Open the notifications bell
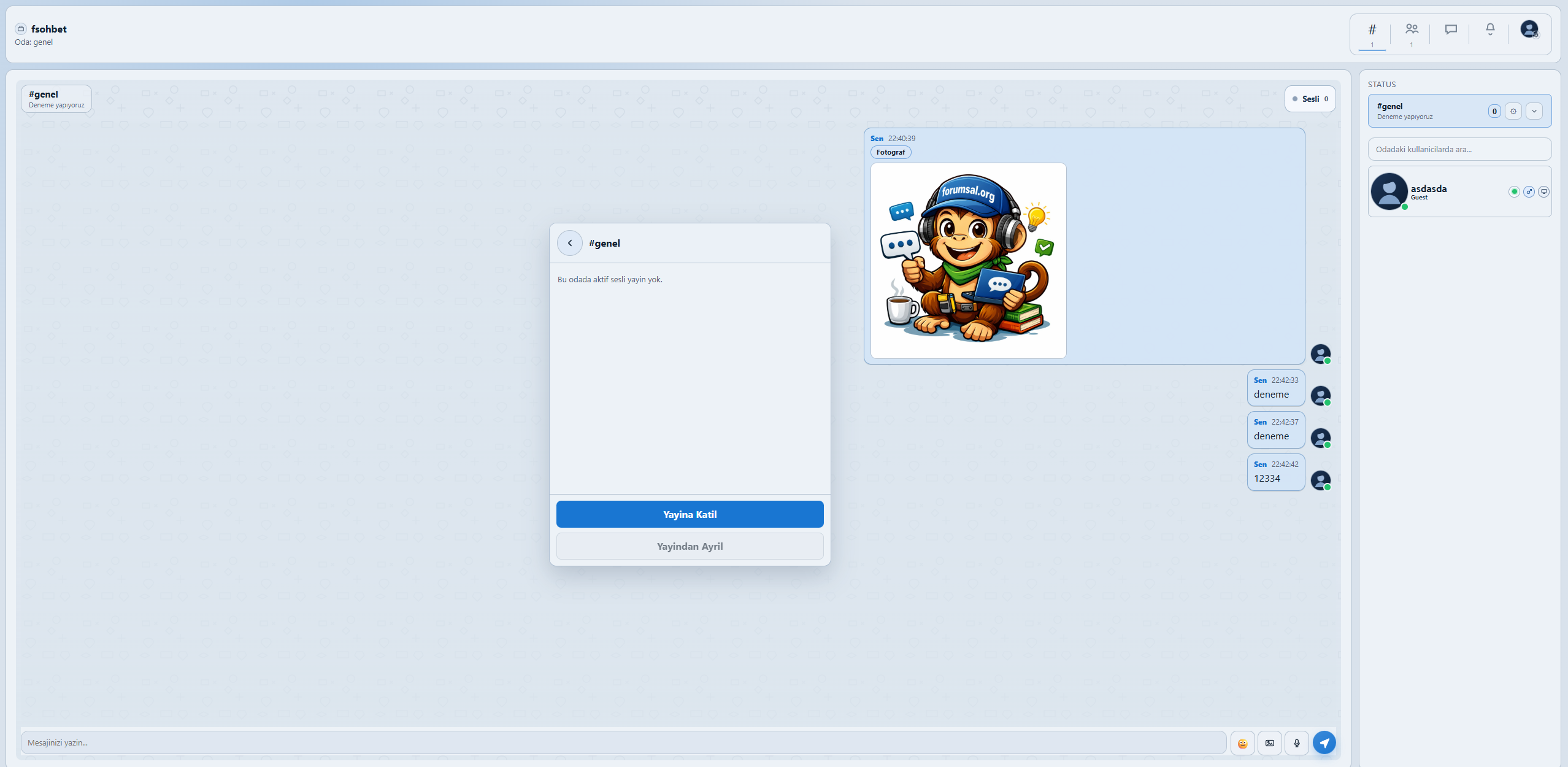Image resolution: width=1568 pixels, height=767 pixels. [1490, 29]
